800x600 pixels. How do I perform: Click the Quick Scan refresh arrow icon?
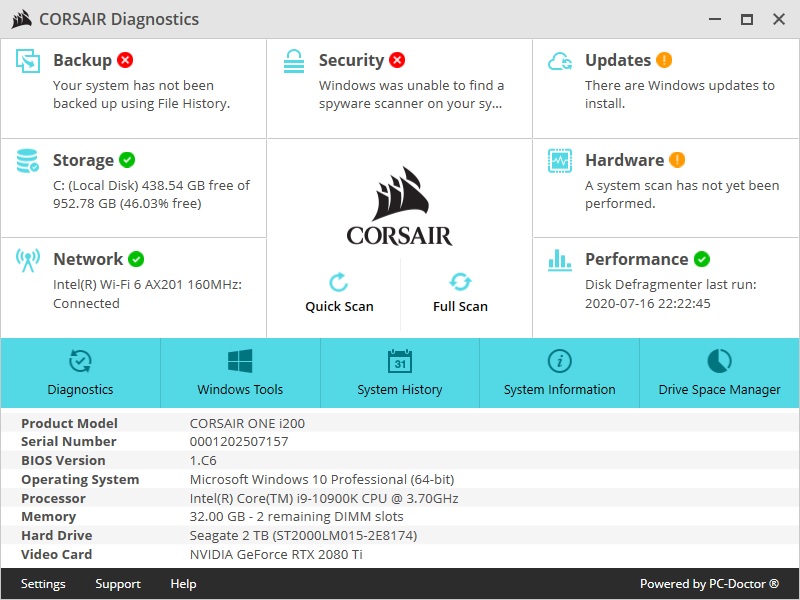point(339,282)
